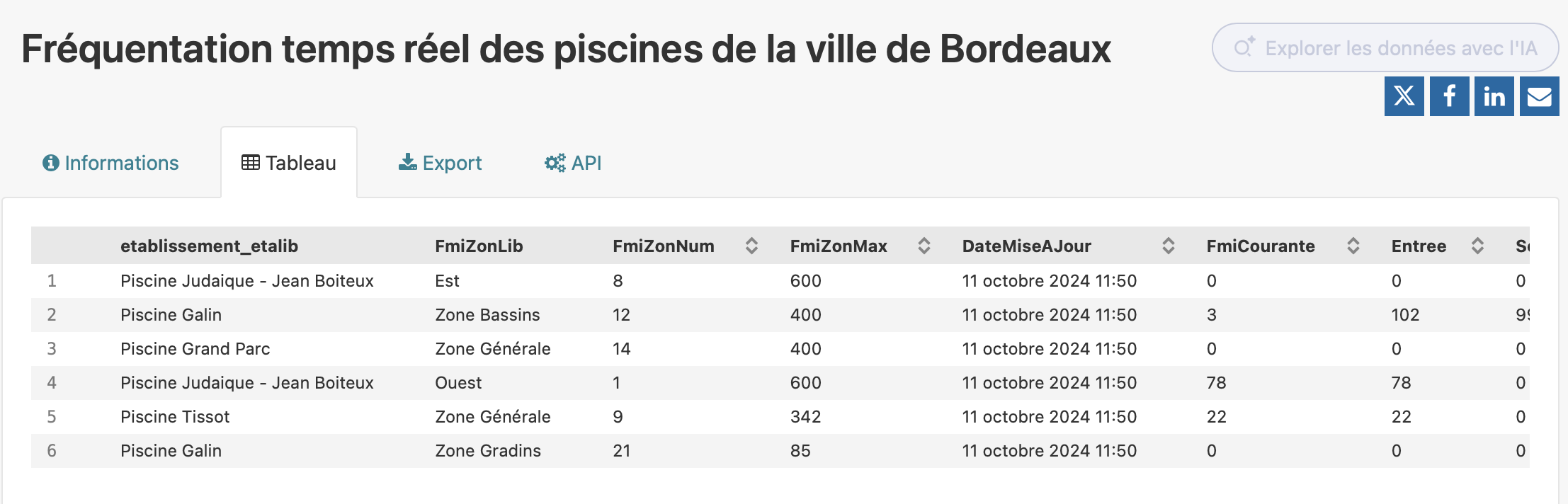The height and width of the screenshot is (504, 1568).
Task: Share the dataset on LinkedIn
Action: point(1494,96)
